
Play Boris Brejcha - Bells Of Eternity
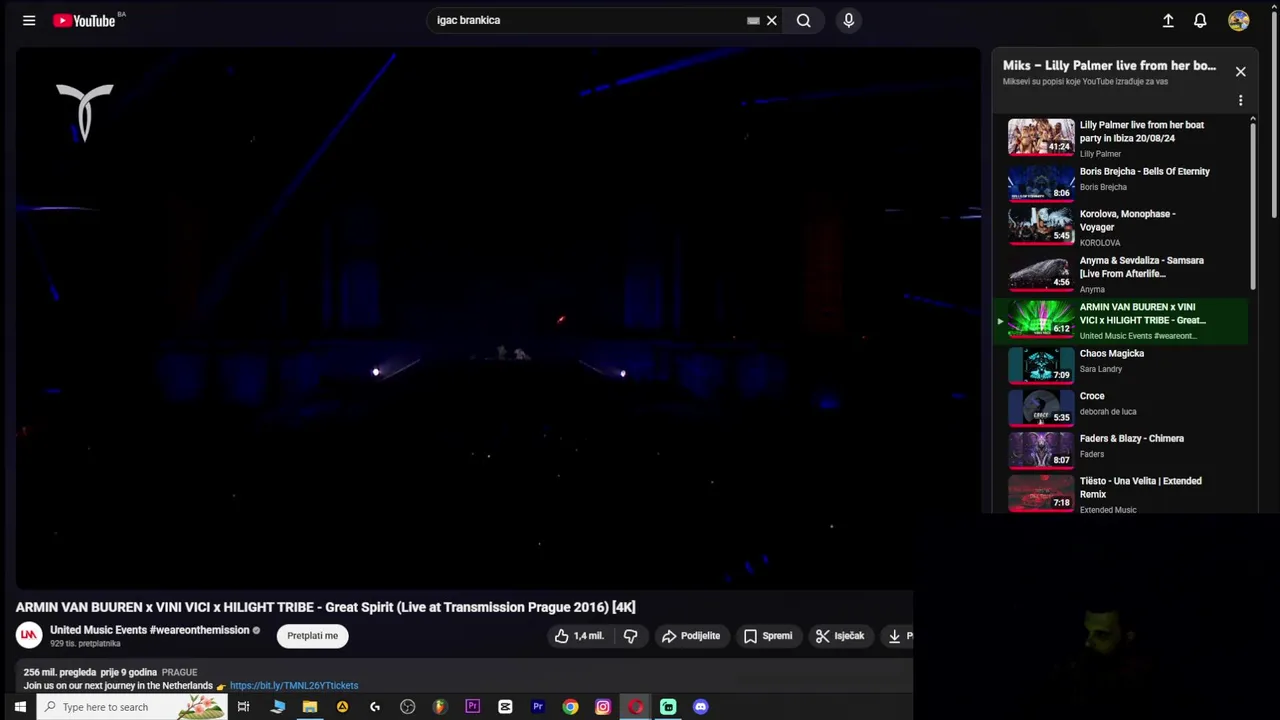coord(1120,182)
